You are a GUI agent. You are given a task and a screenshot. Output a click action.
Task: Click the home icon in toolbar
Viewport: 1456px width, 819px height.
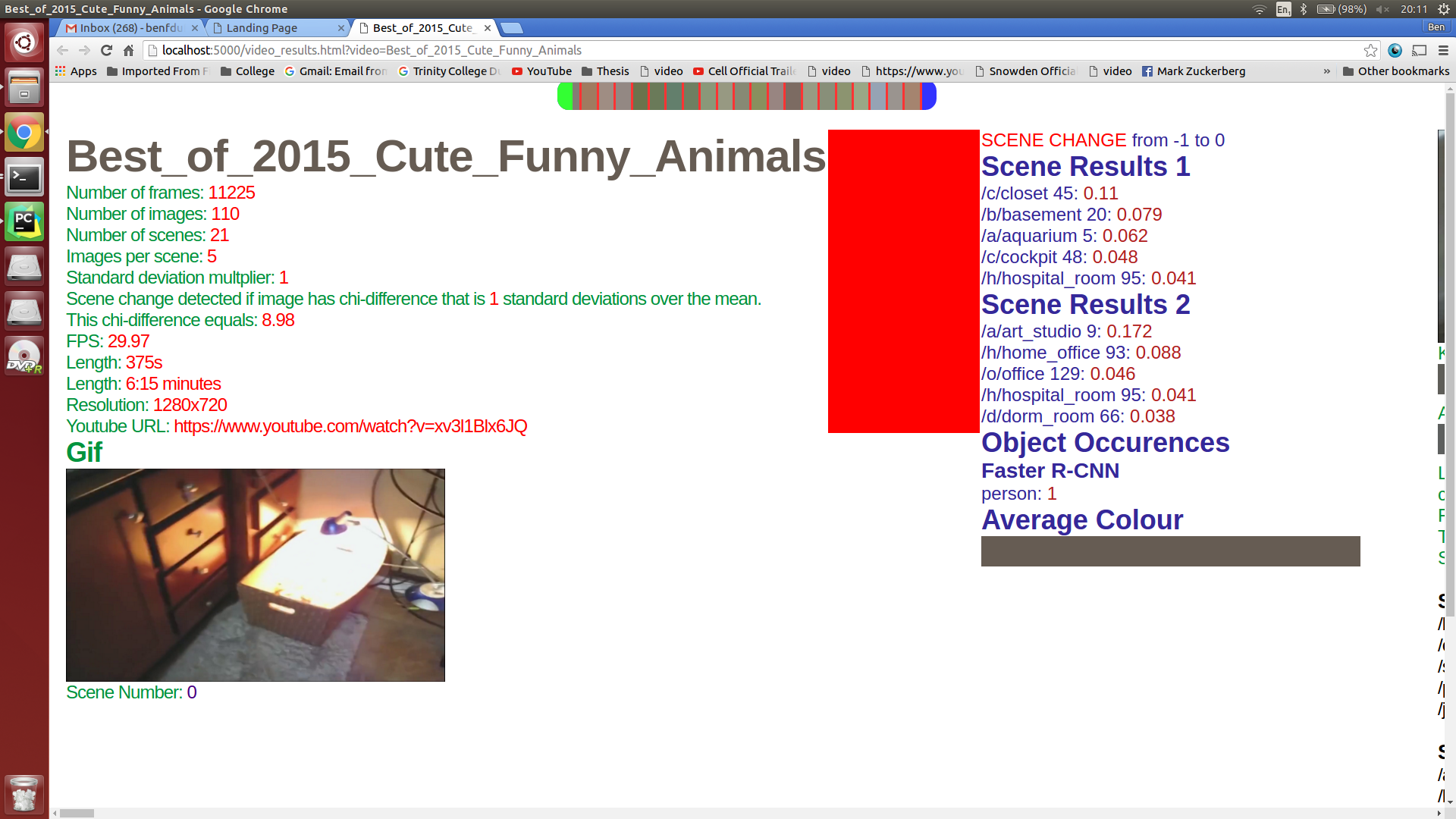[x=128, y=50]
